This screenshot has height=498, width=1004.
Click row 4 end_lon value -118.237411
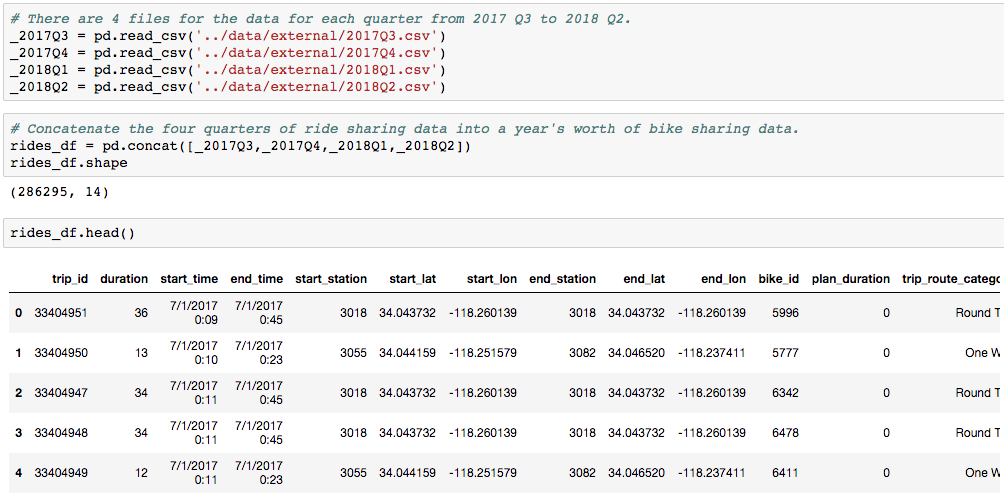tap(711, 472)
